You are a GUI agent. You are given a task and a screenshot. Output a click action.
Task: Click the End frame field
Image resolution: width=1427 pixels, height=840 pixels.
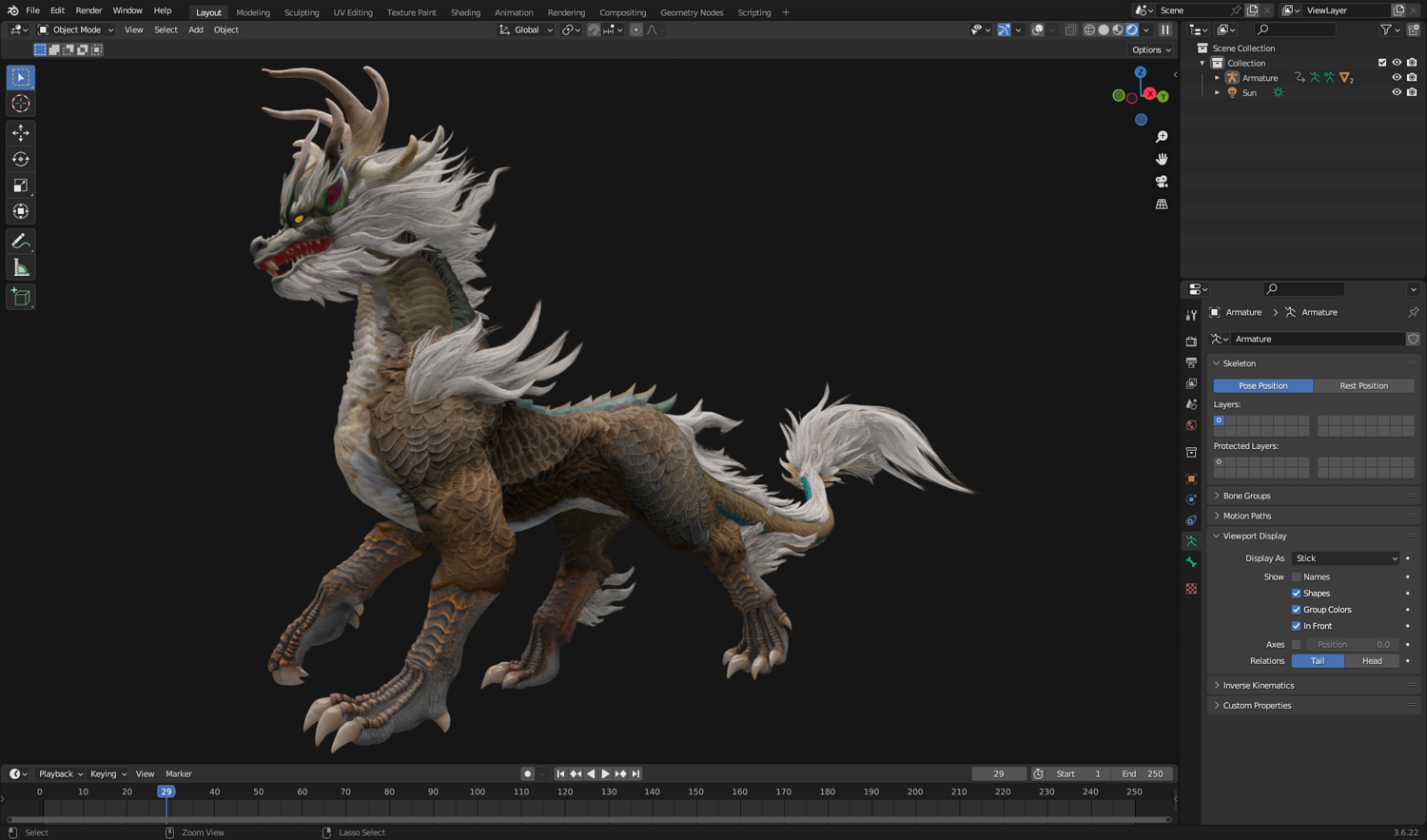1143,774
